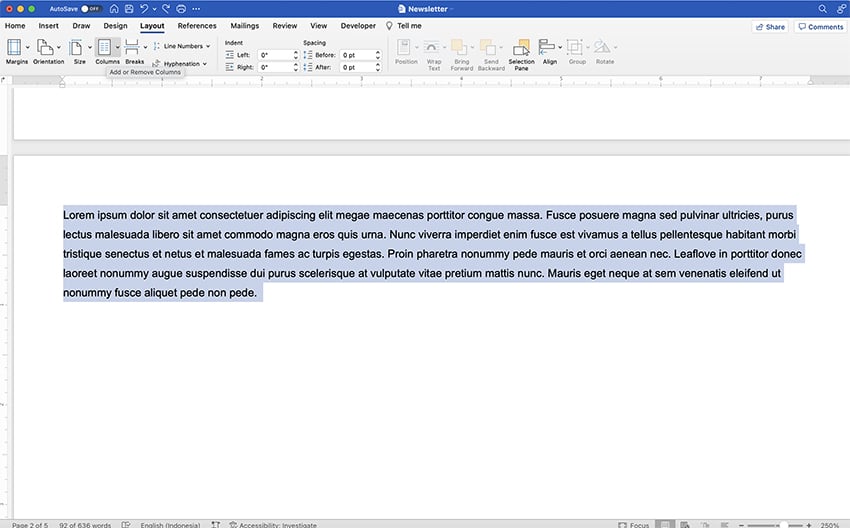The height and width of the screenshot is (528, 850).
Task: Expand the Breaks dropdown arrow
Action: tap(145, 47)
